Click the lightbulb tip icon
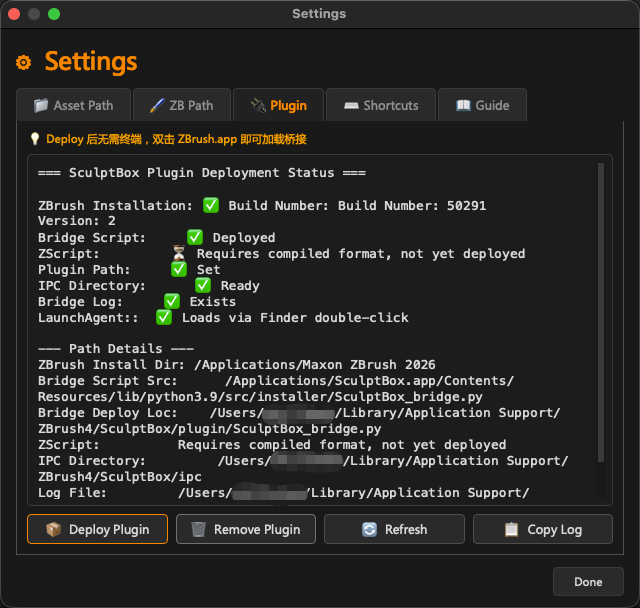Screen dimensions: 640x608 click(x=35, y=139)
